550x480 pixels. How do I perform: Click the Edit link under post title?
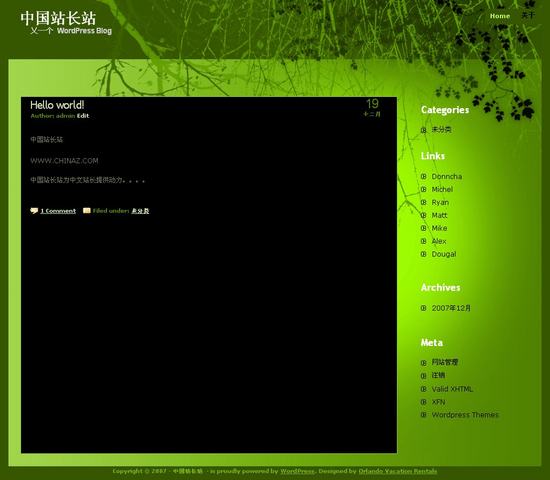[83, 116]
